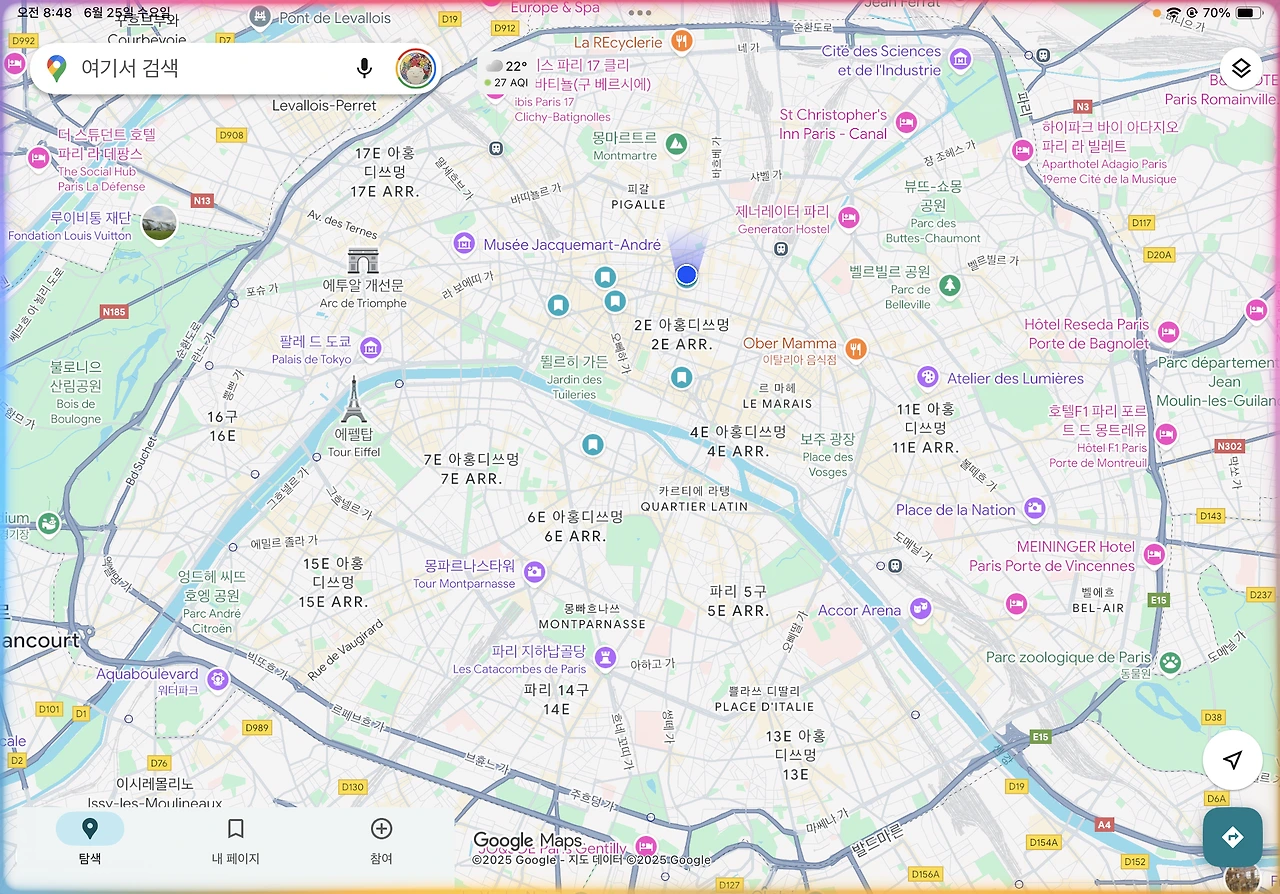Viewport: 1280px width, 894px height.
Task: Tap the Musée Jacquemart-André museum pin
Action: point(464,243)
